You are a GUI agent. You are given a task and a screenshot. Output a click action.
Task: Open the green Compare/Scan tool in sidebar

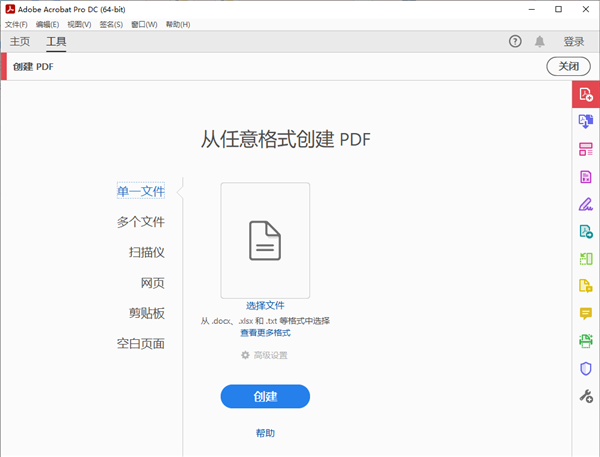coord(585,259)
